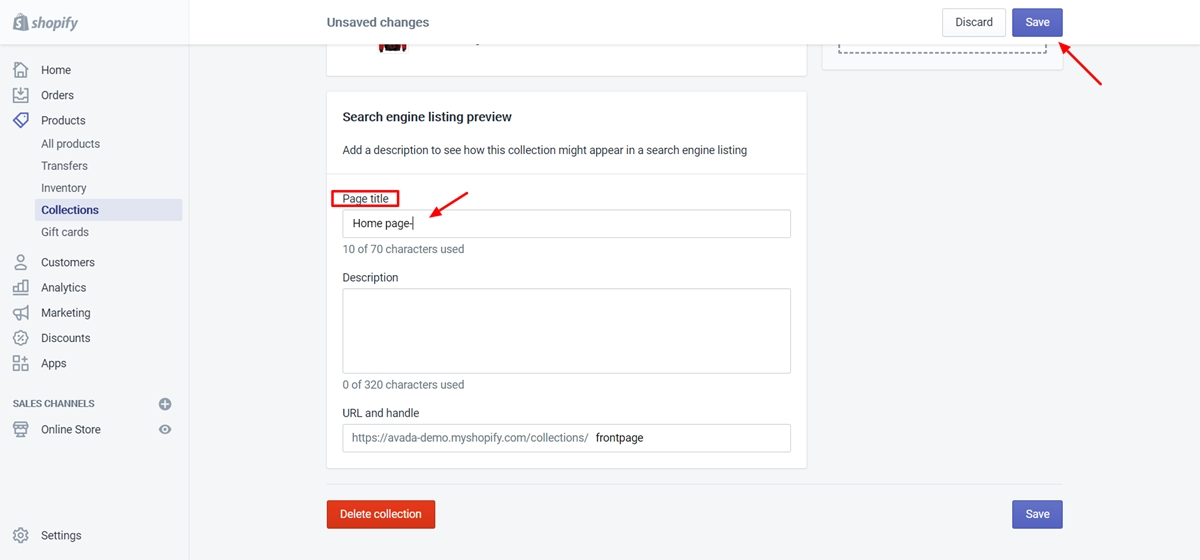Screen dimensions: 1200x560
Task: Open the Customers person icon
Action: [x=21, y=262]
